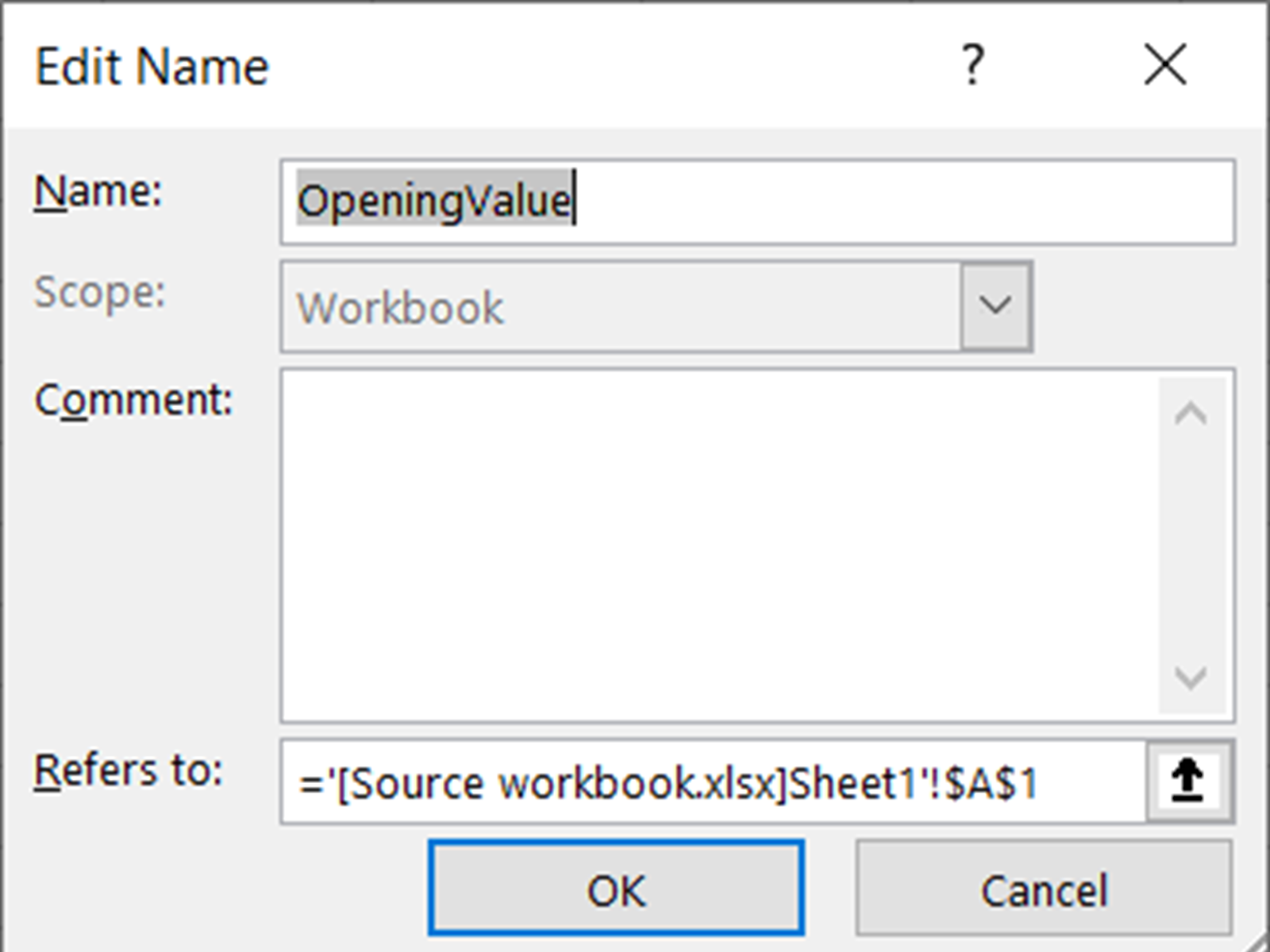Viewport: 1270px width, 952px height.
Task: Click the Edit Name title bar
Action: click(556, 65)
